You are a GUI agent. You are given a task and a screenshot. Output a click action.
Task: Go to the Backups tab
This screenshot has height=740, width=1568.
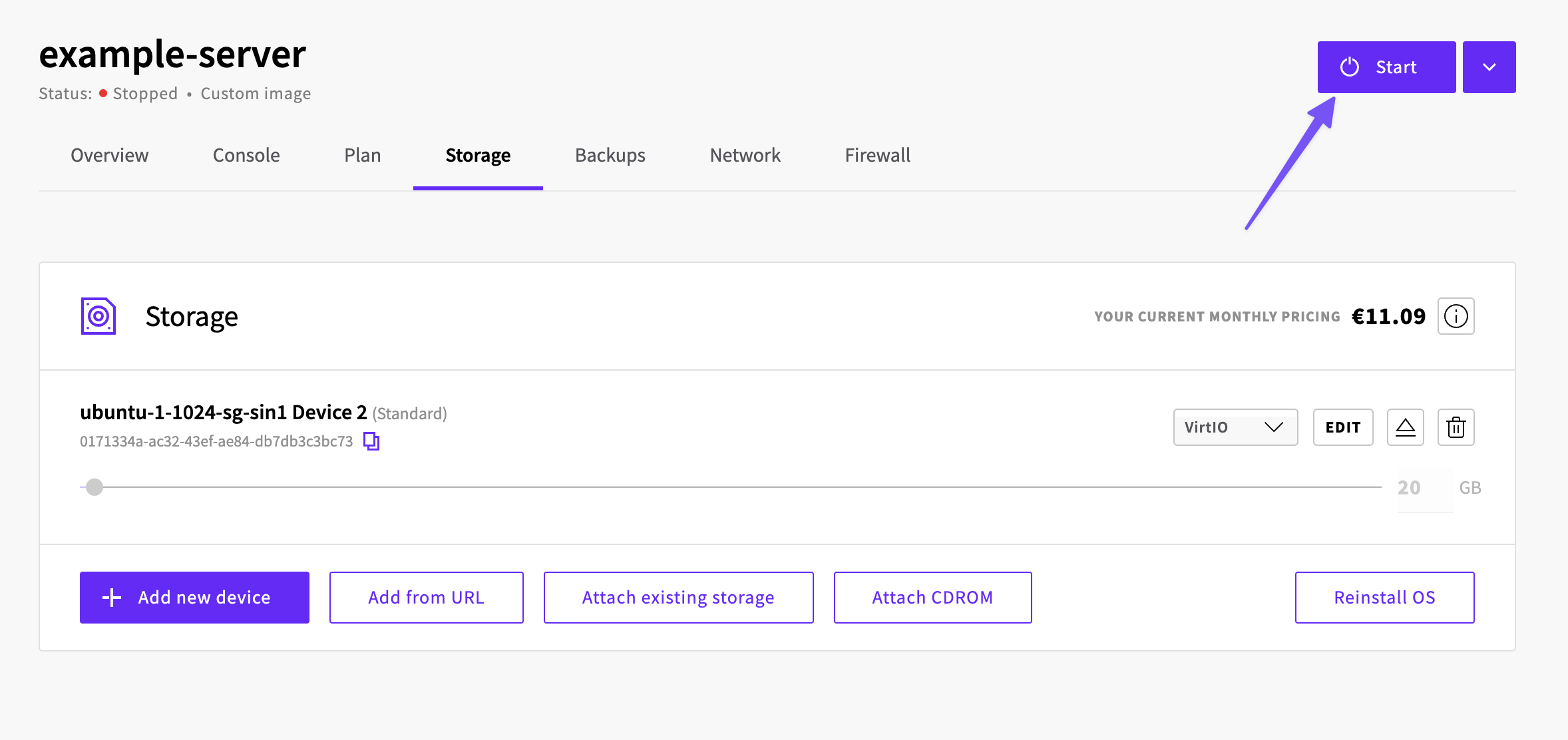tap(610, 155)
